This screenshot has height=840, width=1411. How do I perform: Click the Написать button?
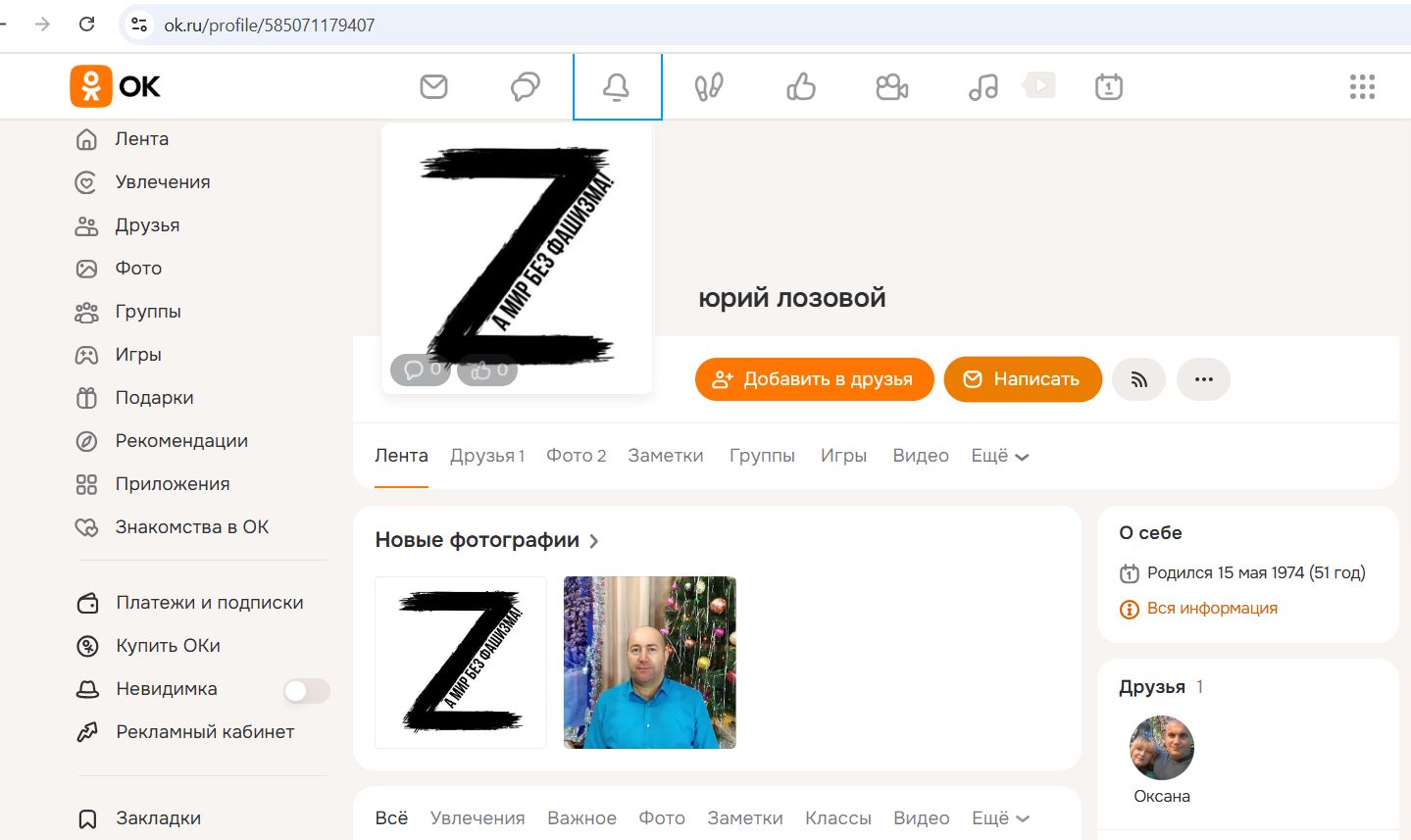pyautogui.click(x=1023, y=379)
